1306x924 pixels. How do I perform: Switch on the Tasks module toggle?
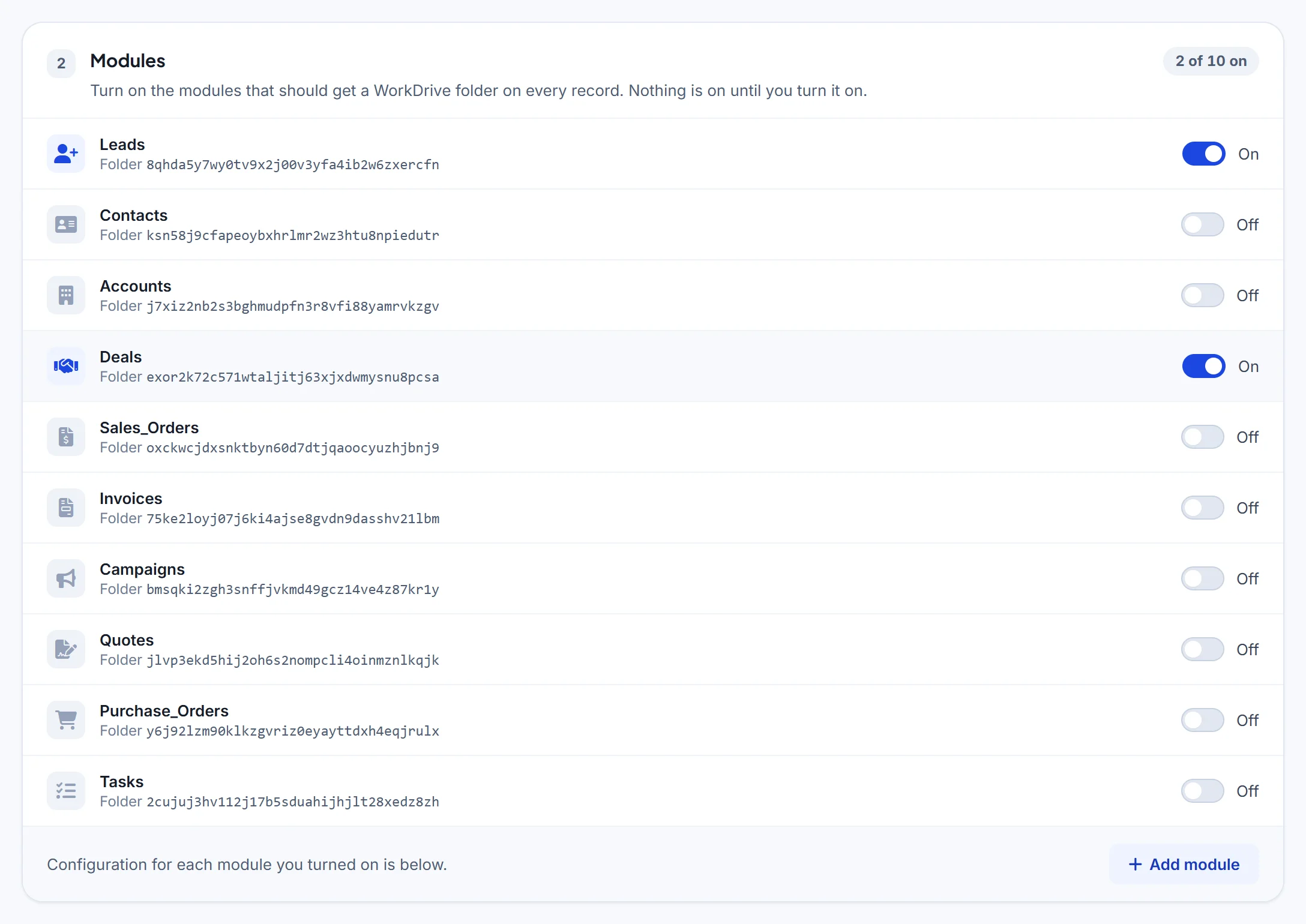pyautogui.click(x=1203, y=791)
